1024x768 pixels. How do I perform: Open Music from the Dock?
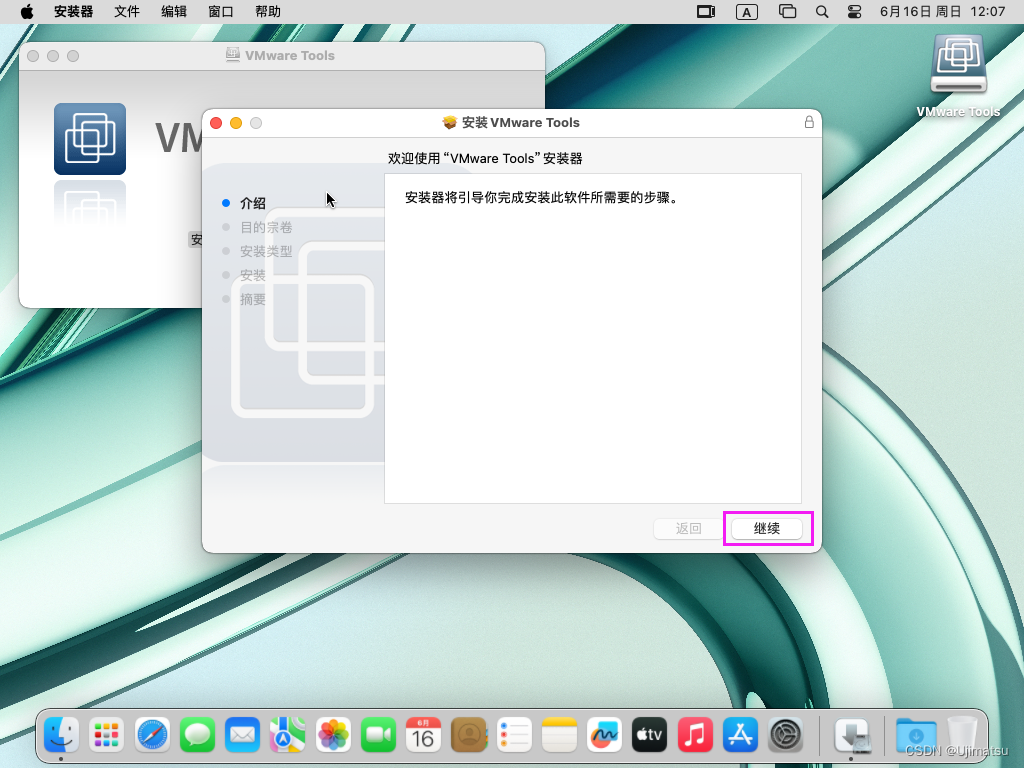696,735
